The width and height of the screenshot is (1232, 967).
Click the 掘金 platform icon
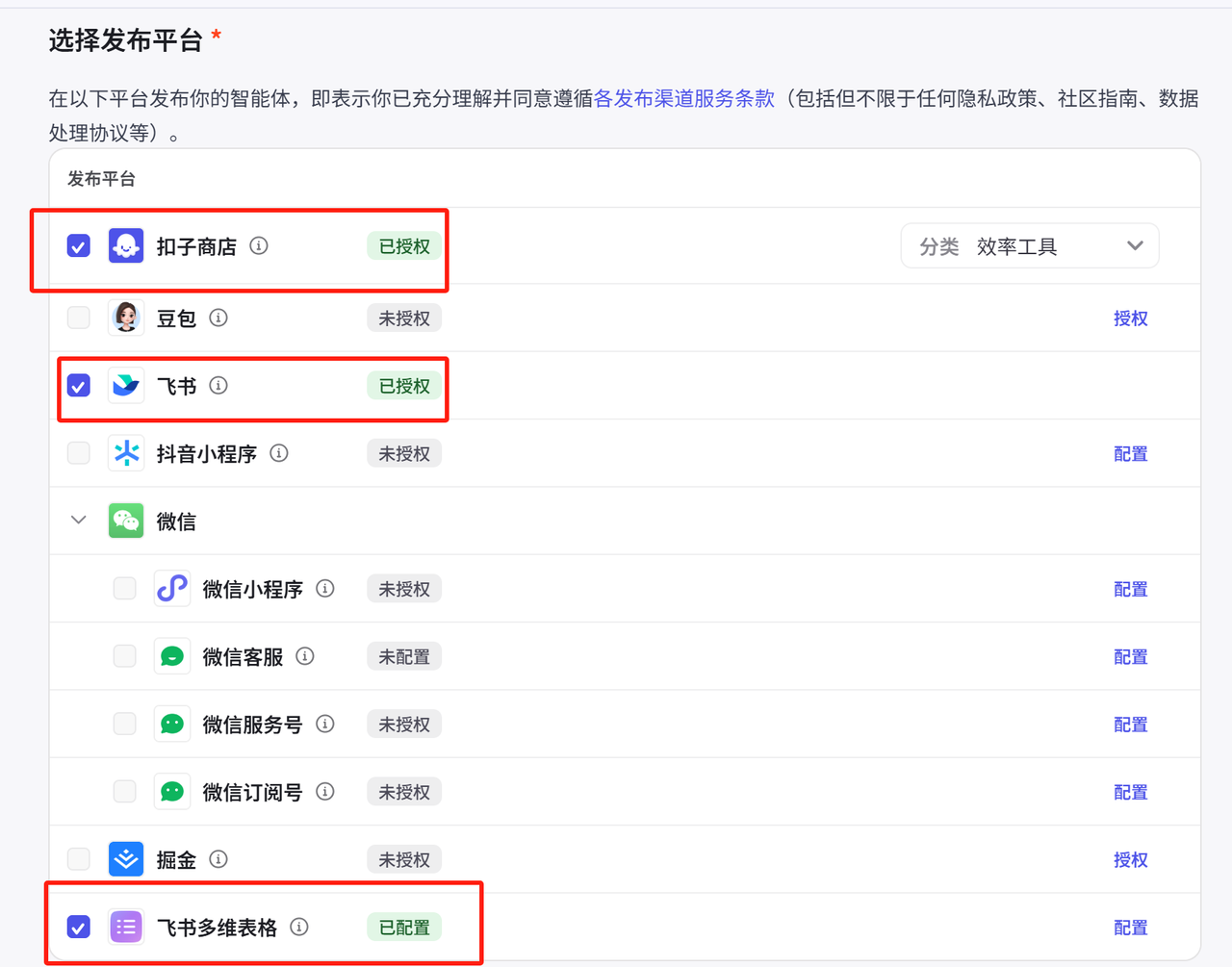[x=126, y=859]
